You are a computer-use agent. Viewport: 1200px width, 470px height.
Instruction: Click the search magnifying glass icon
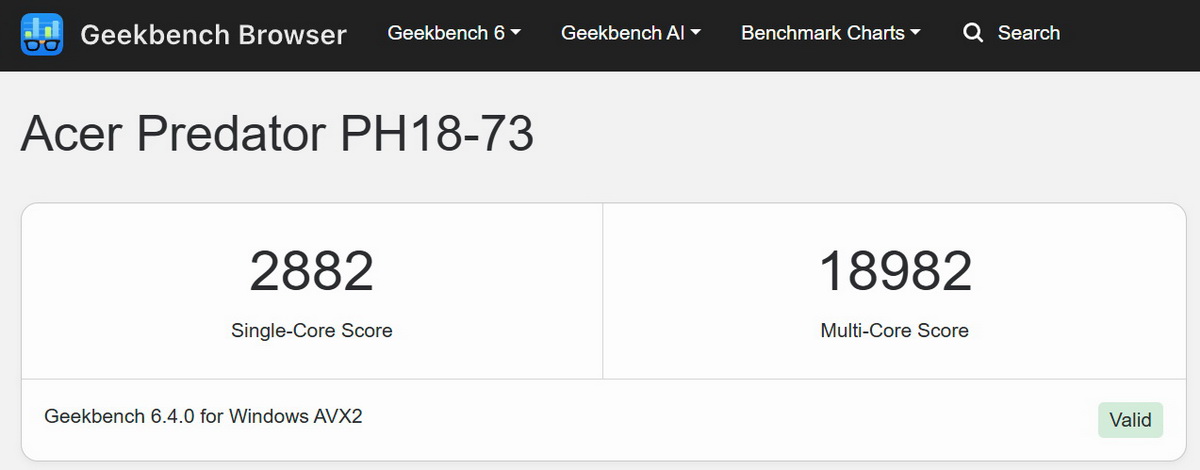coord(972,33)
